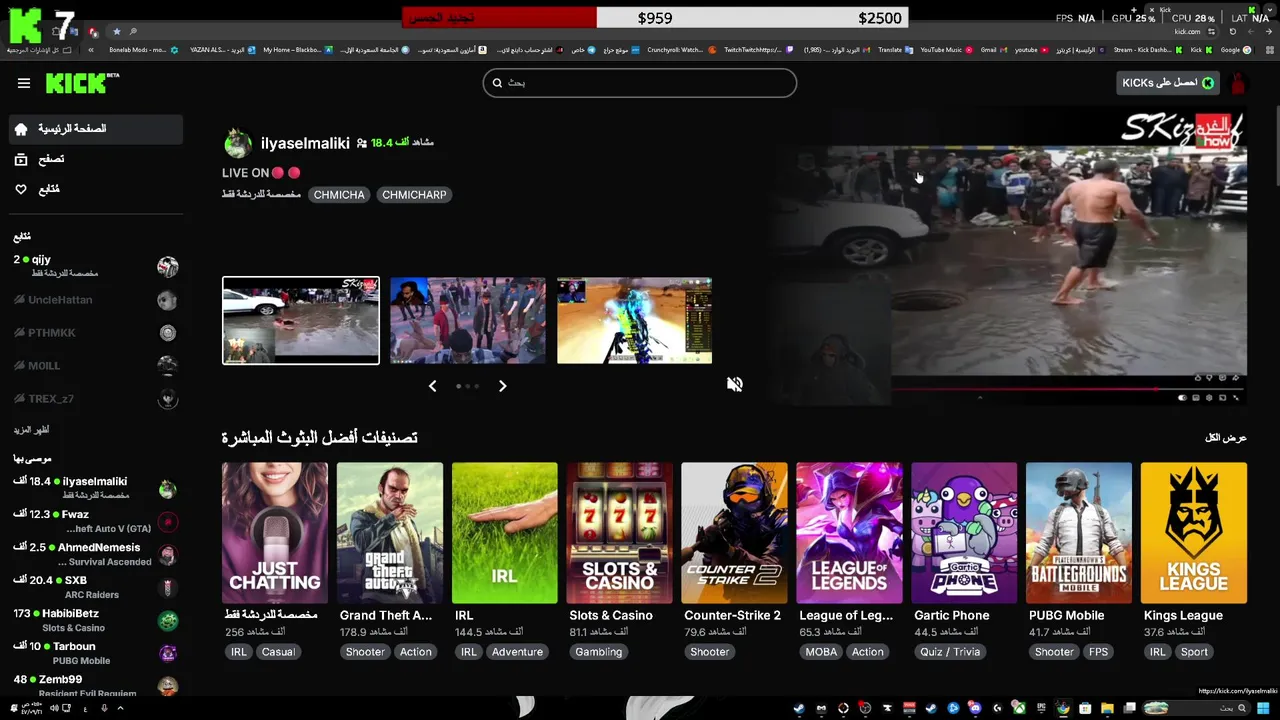The width and height of the screenshot is (1280, 720).
Task: Select the CHMICHA tag
Action: 339,195
